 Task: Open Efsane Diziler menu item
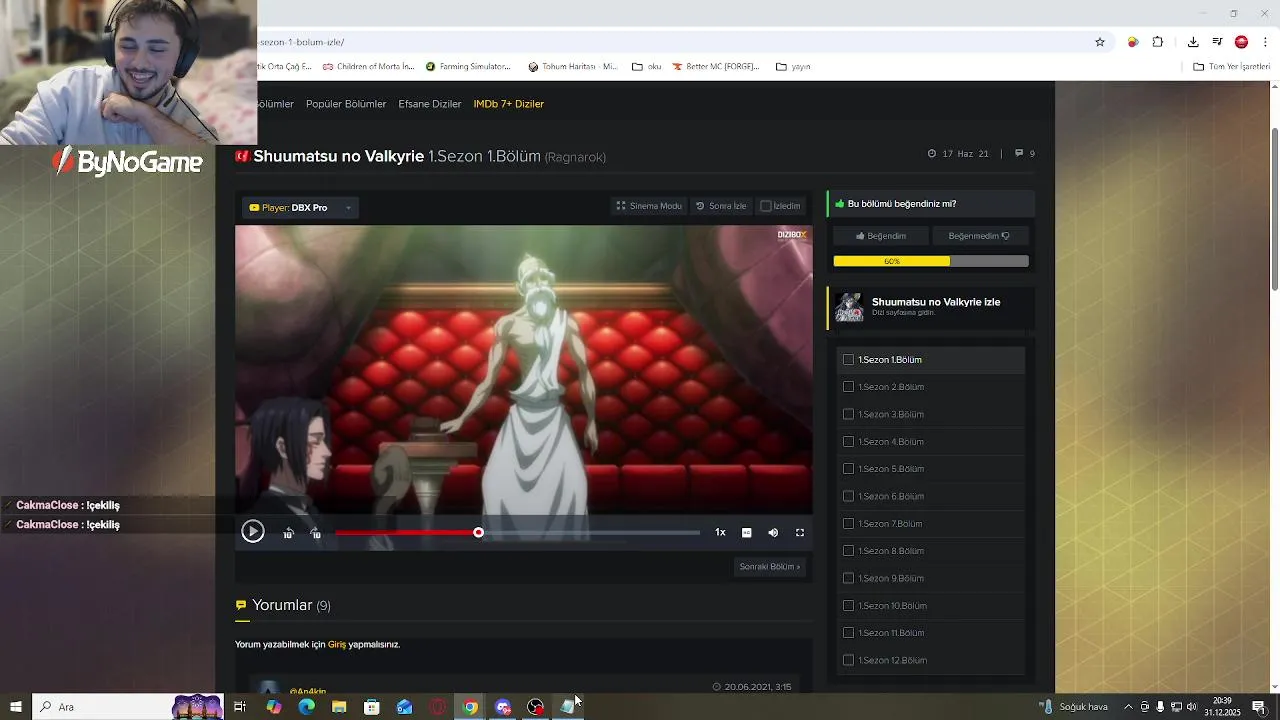pos(430,104)
